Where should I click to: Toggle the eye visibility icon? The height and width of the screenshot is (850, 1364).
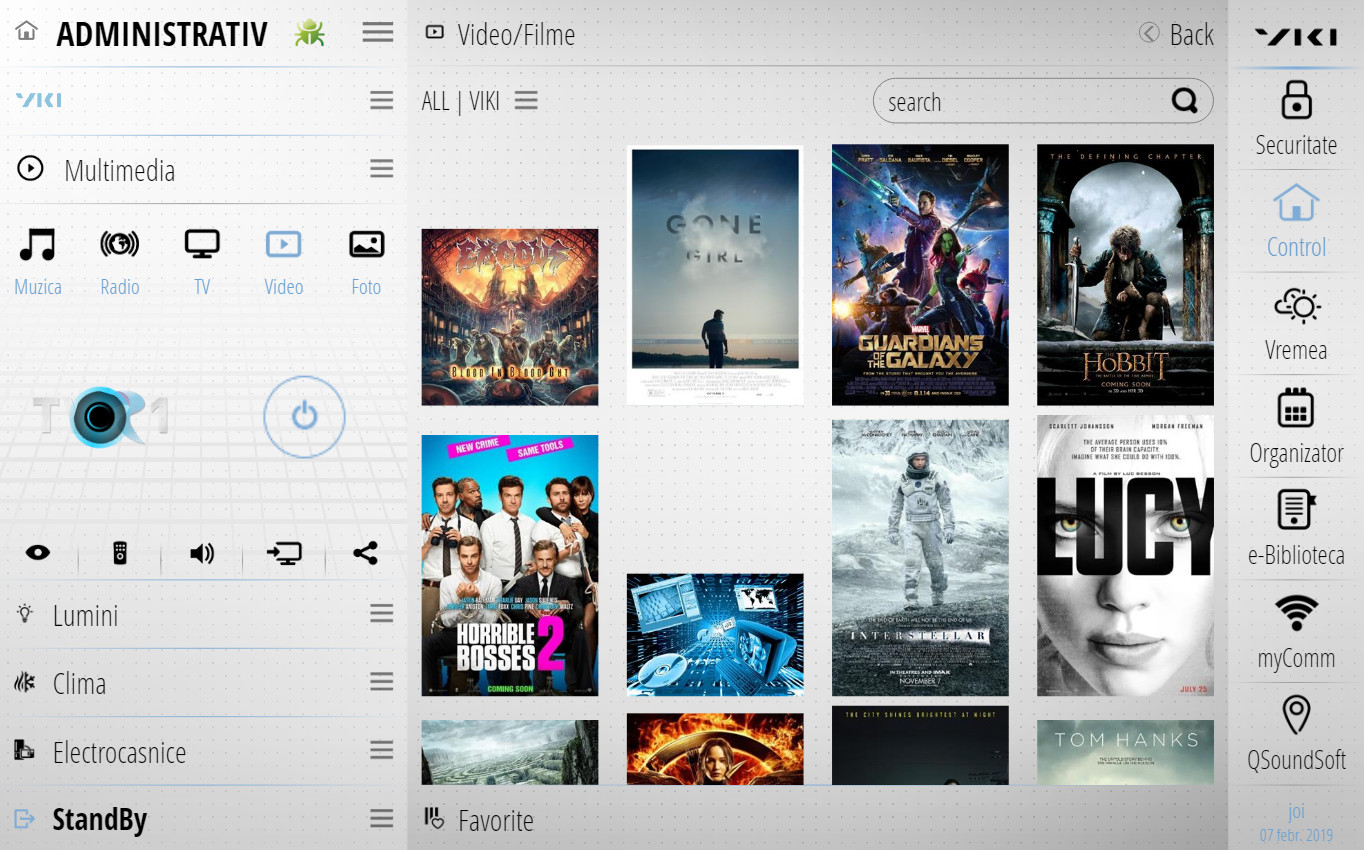click(38, 553)
